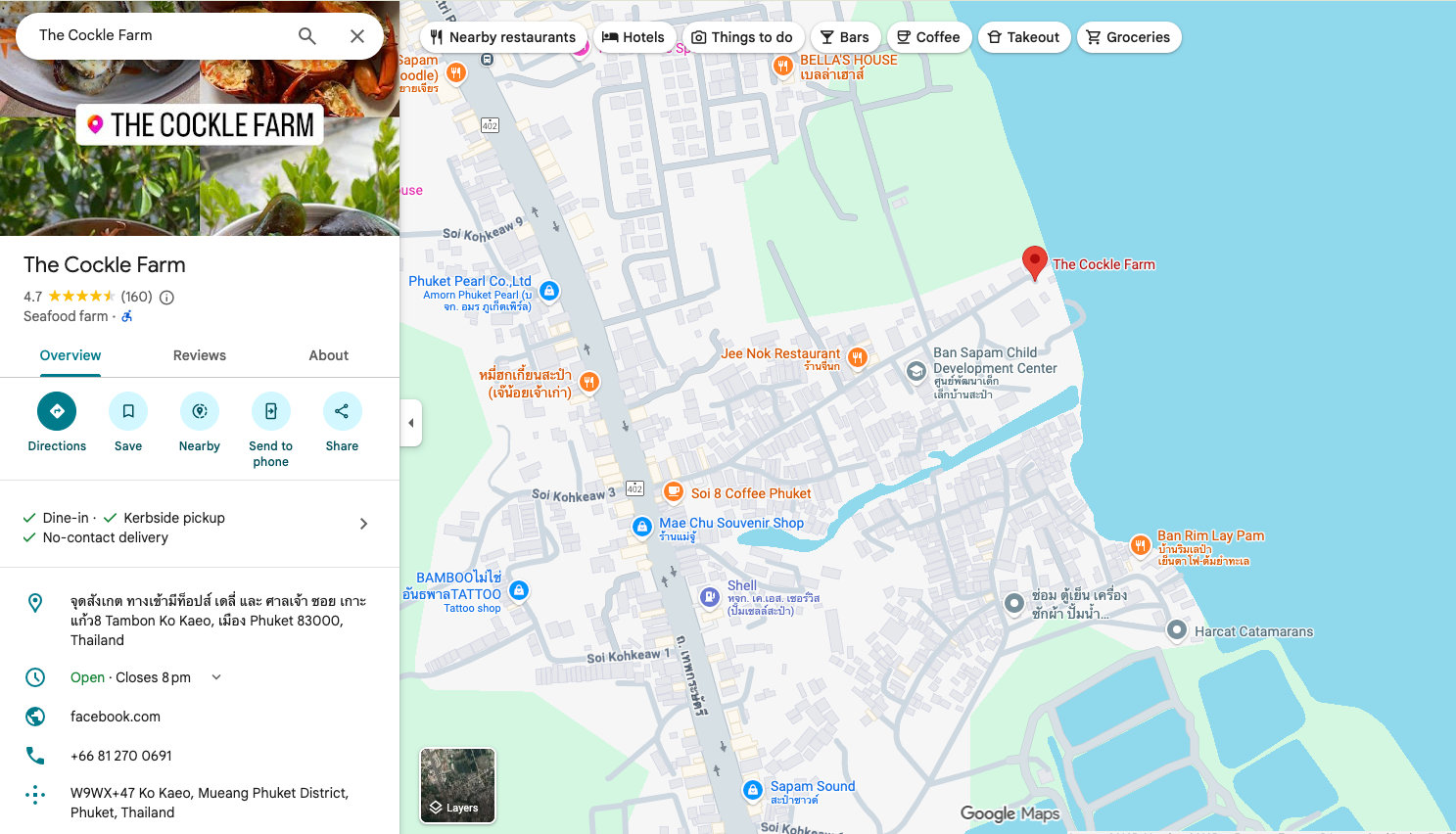Image resolution: width=1456 pixels, height=834 pixels.
Task: Save The Cockle Farm place
Action: [x=128, y=423]
